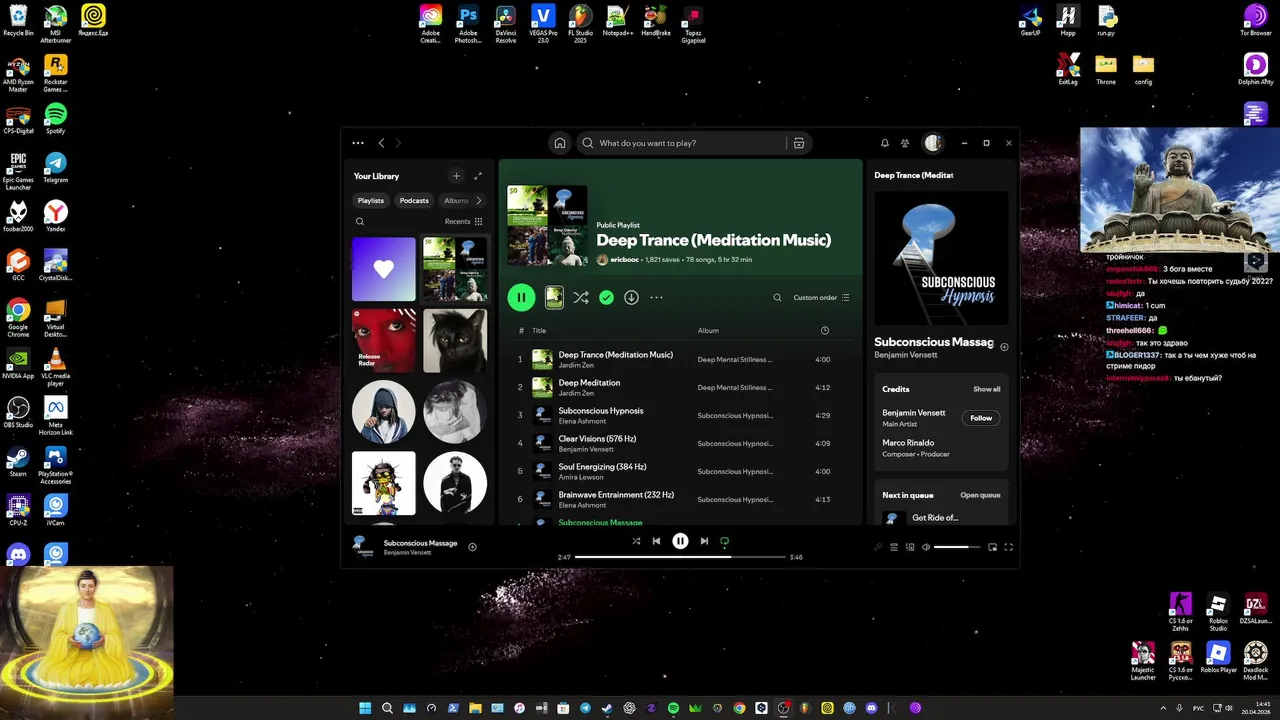Open the Spotify profile avatar menu

(933, 143)
